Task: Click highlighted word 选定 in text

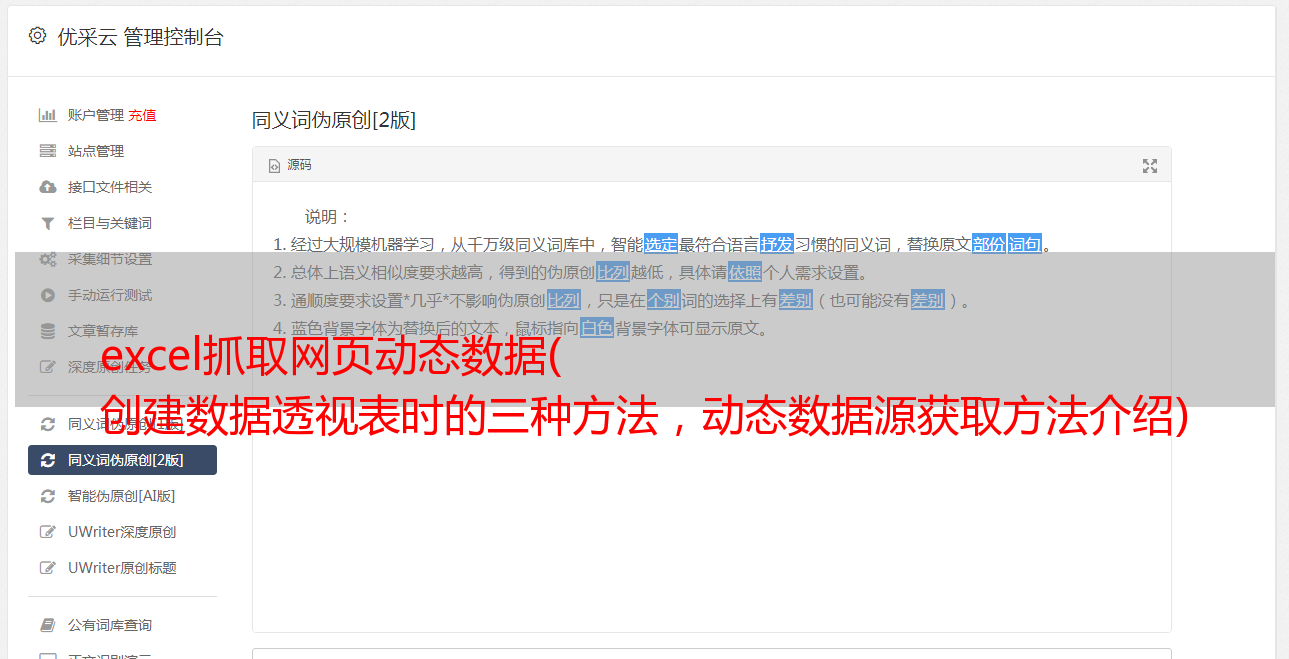Action: point(661,244)
